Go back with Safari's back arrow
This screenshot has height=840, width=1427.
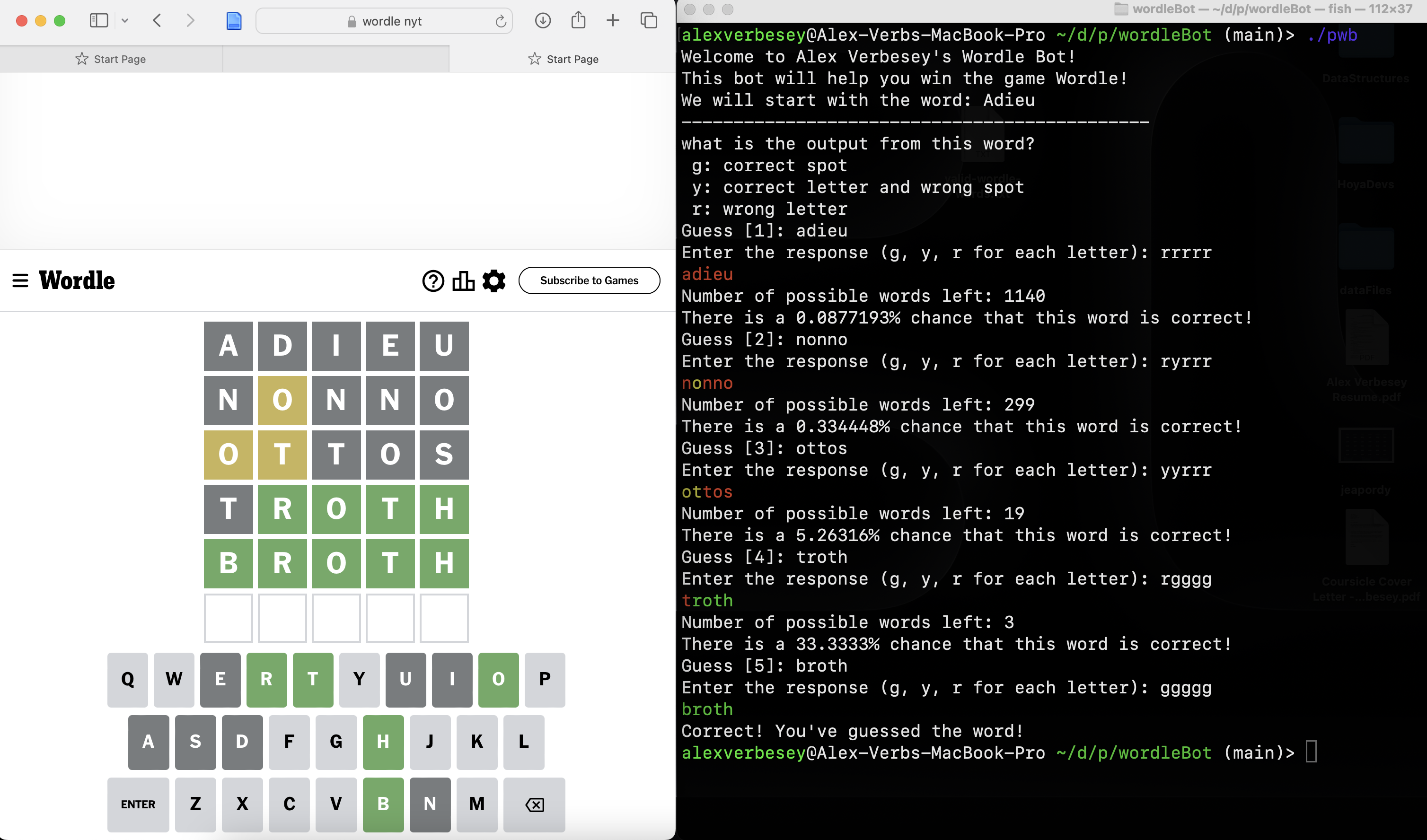tap(158, 21)
